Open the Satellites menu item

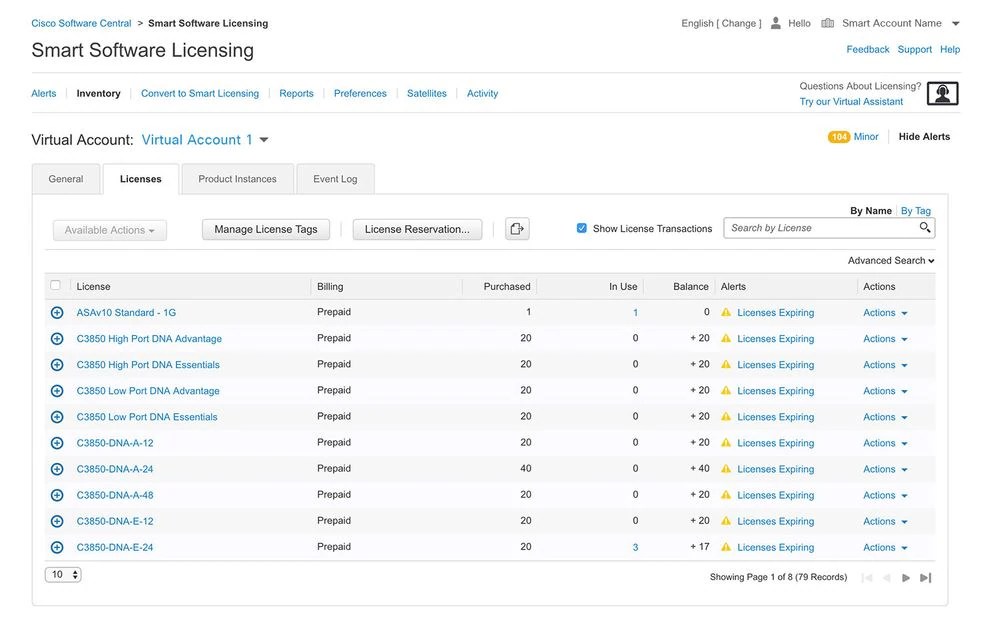coord(427,93)
